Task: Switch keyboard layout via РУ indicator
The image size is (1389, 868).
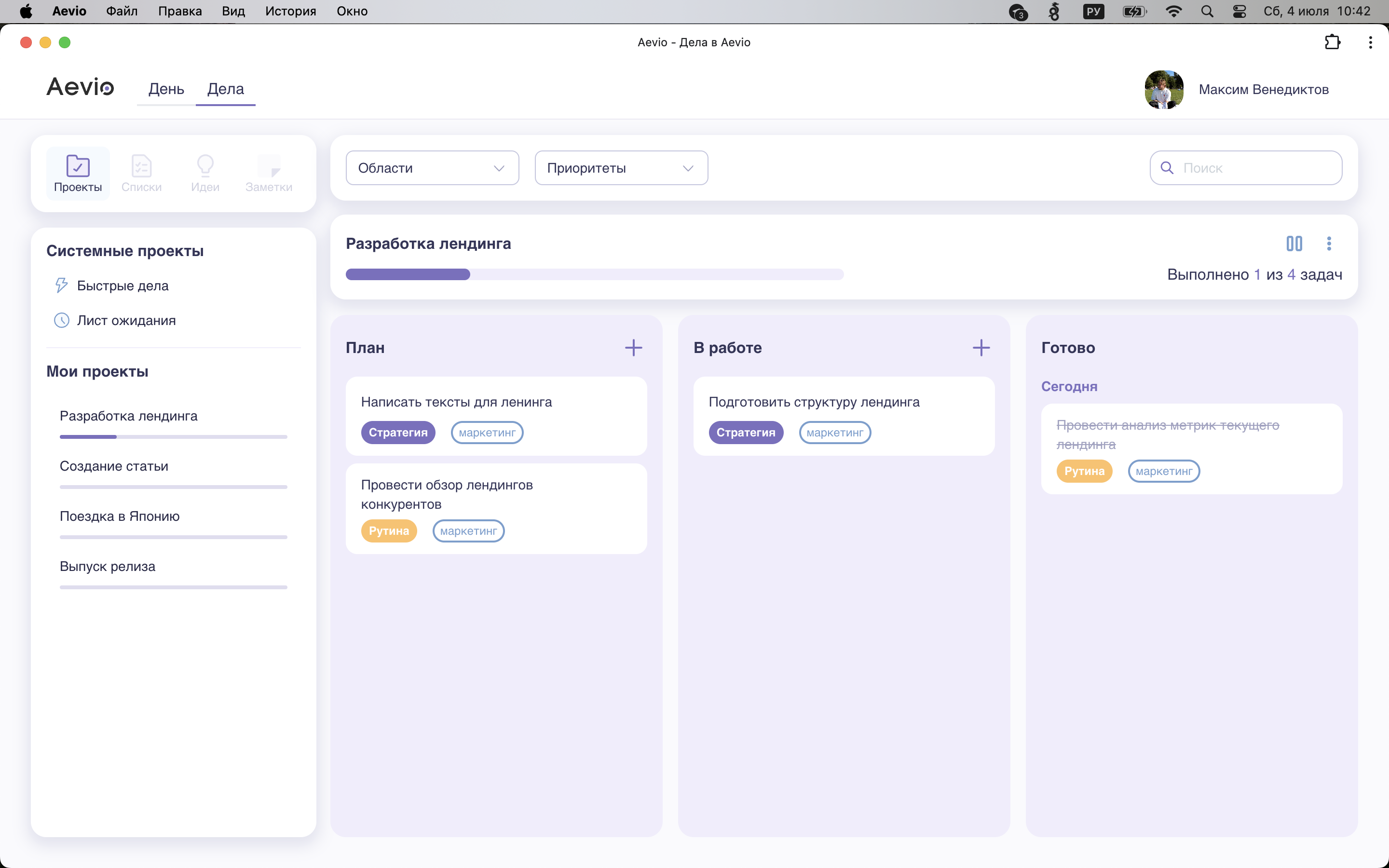Action: pyautogui.click(x=1093, y=11)
